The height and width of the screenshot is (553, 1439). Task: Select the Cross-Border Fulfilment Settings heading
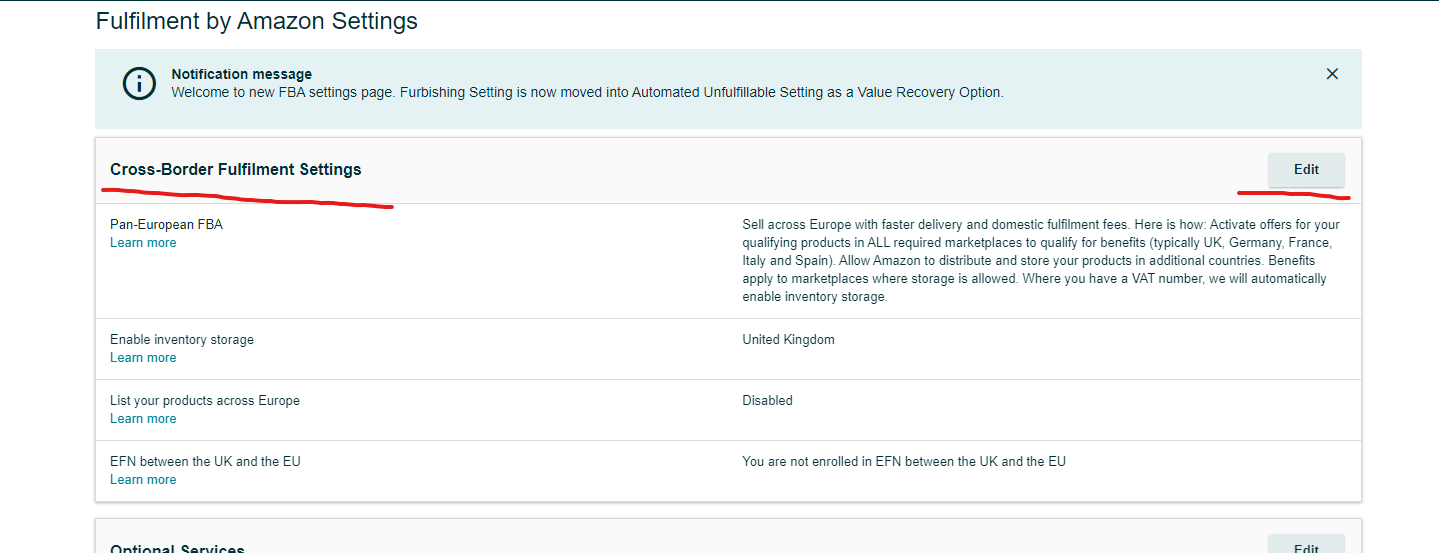tap(236, 170)
